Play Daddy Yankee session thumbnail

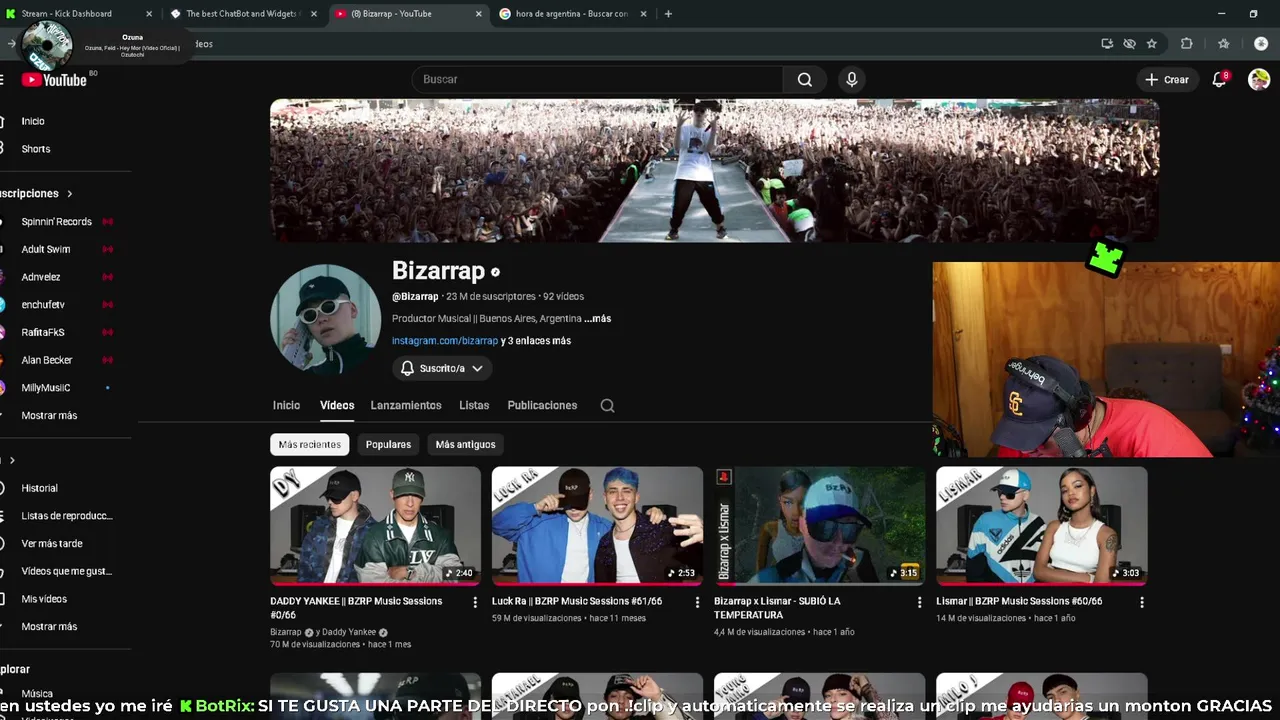(x=375, y=525)
